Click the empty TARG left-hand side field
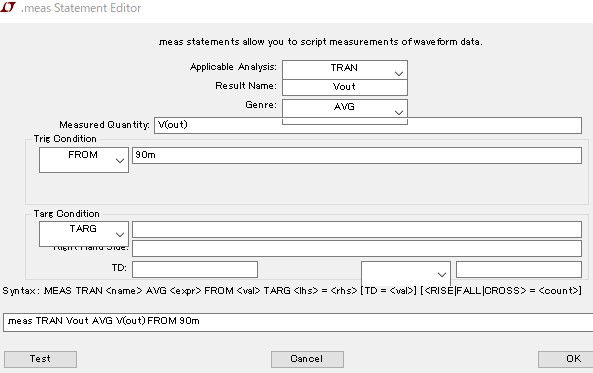593x373 pixels. click(x=357, y=230)
